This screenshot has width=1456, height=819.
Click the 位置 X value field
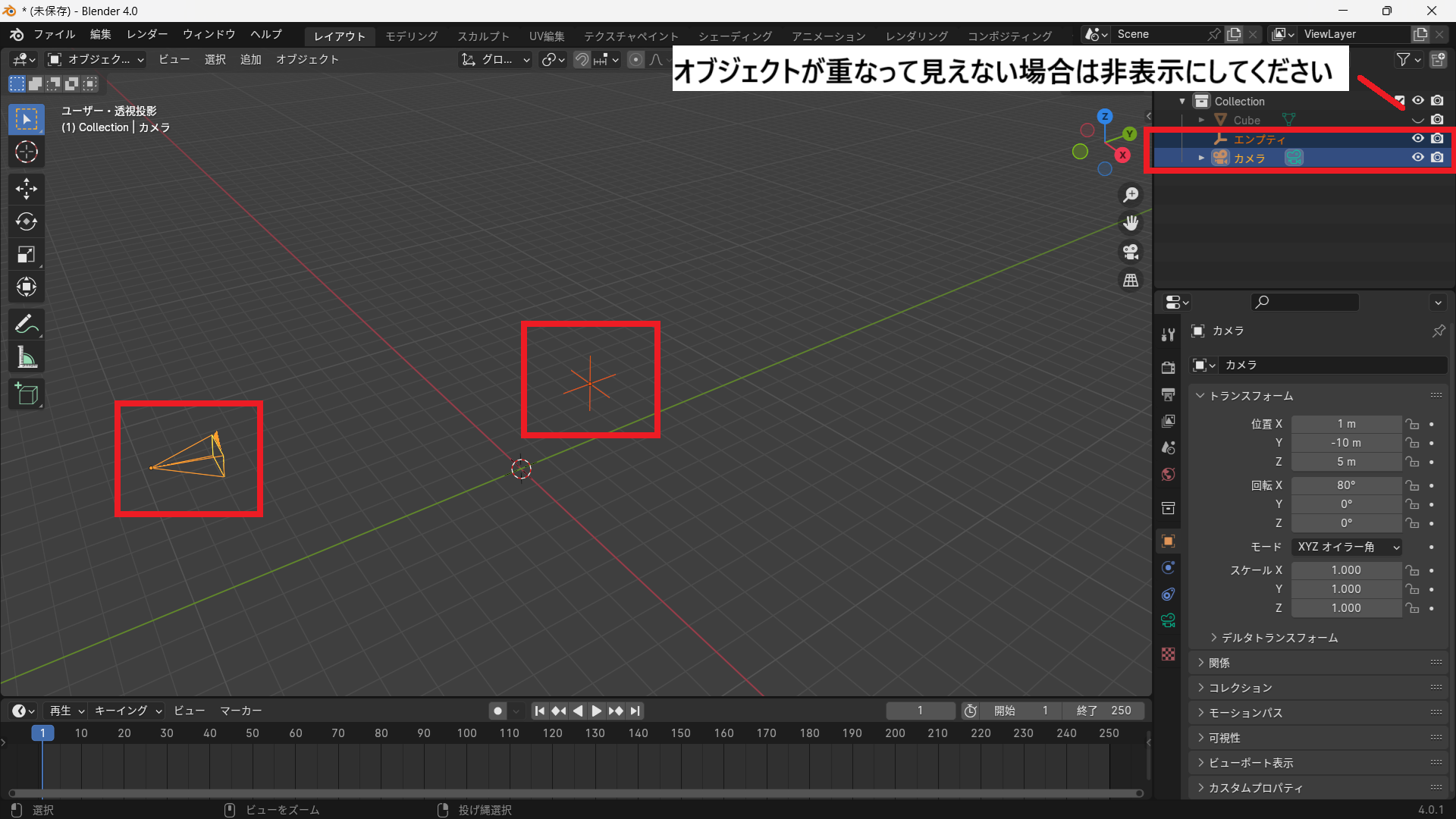tap(1346, 424)
